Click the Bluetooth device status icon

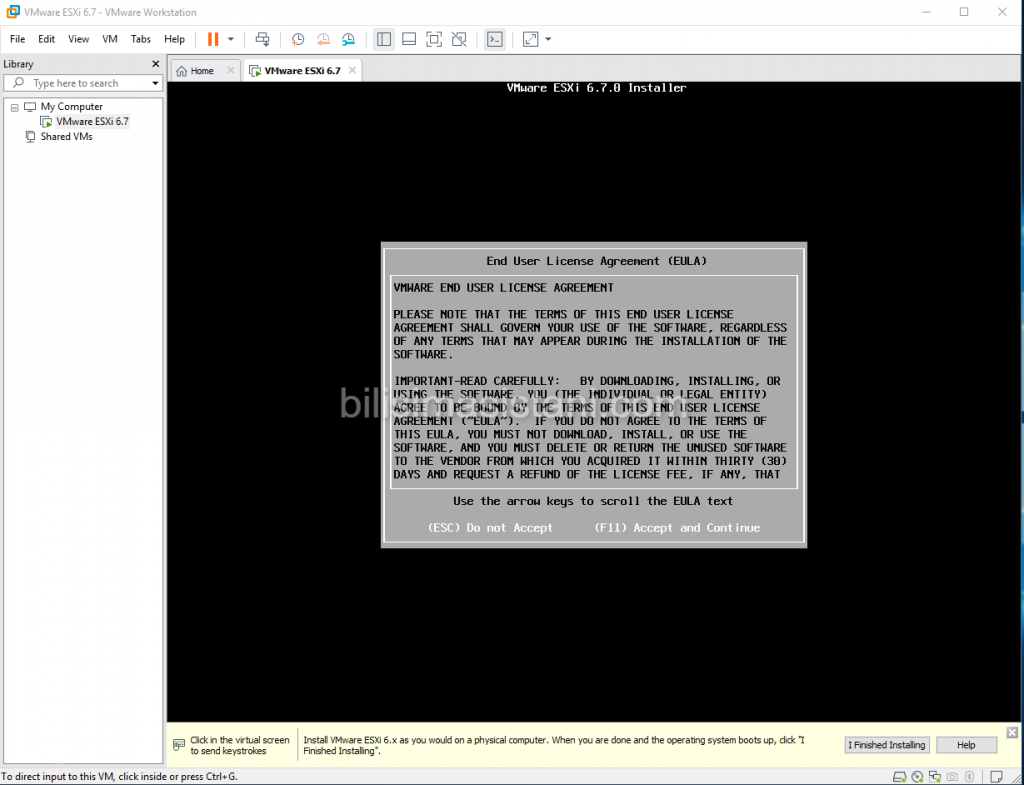pos(970,777)
